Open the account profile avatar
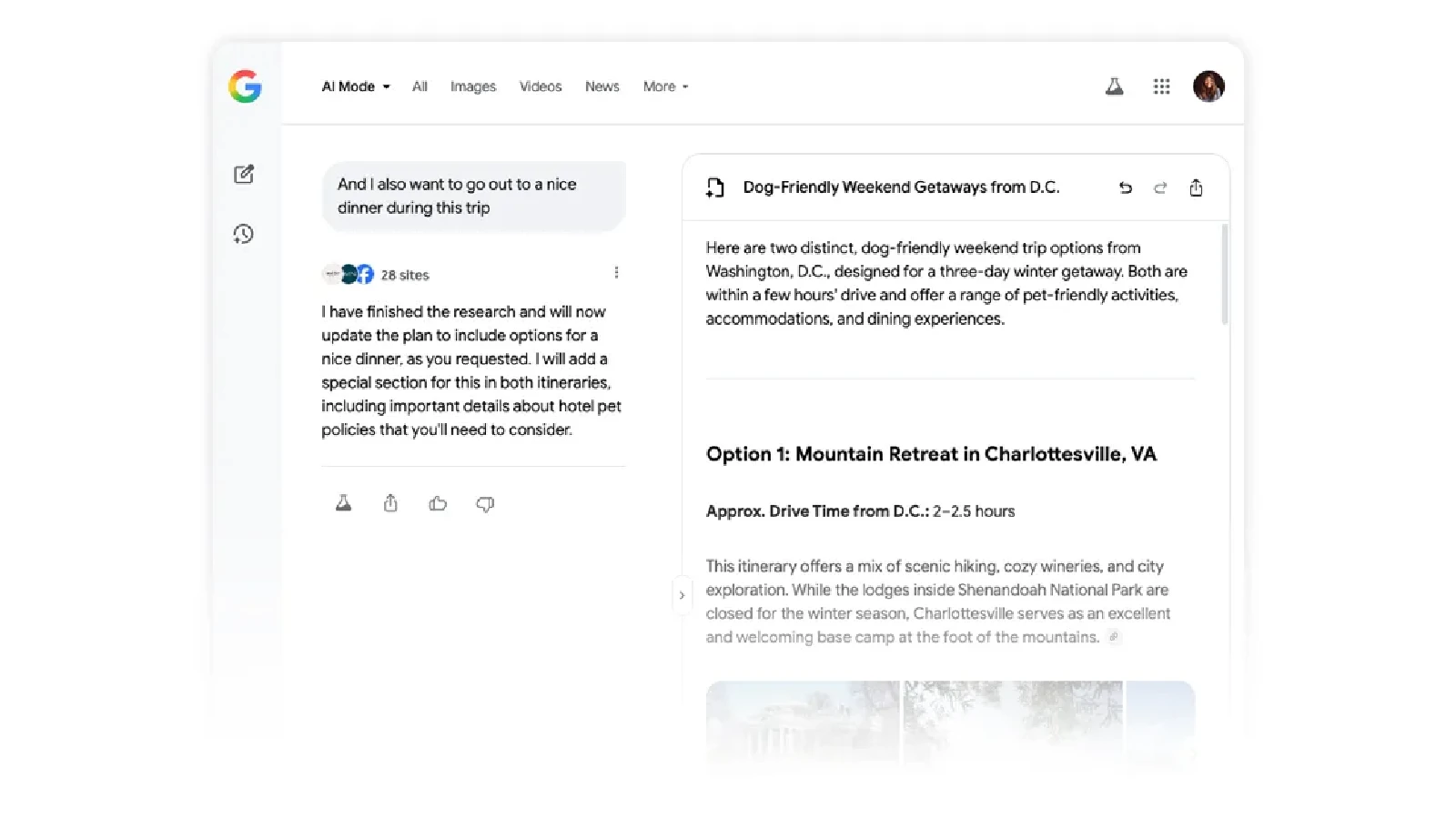This screenshot has width=1456, height=819. [1208, 86]
